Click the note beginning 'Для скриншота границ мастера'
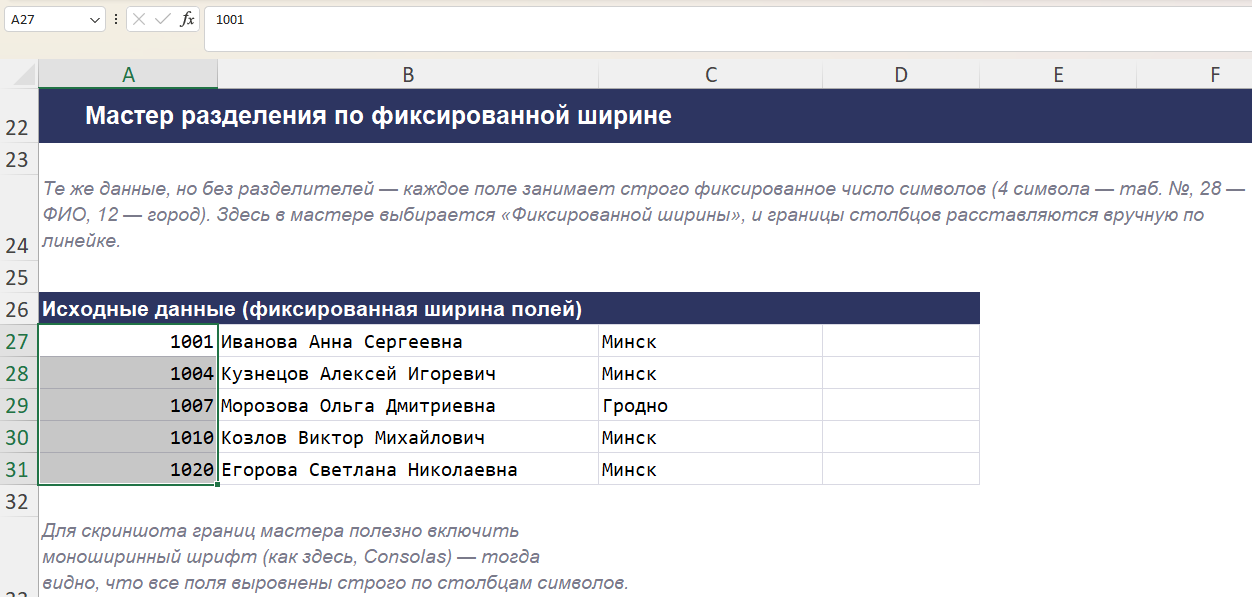The width and height of the screenshot is (1252, 597). click(335, 556)
